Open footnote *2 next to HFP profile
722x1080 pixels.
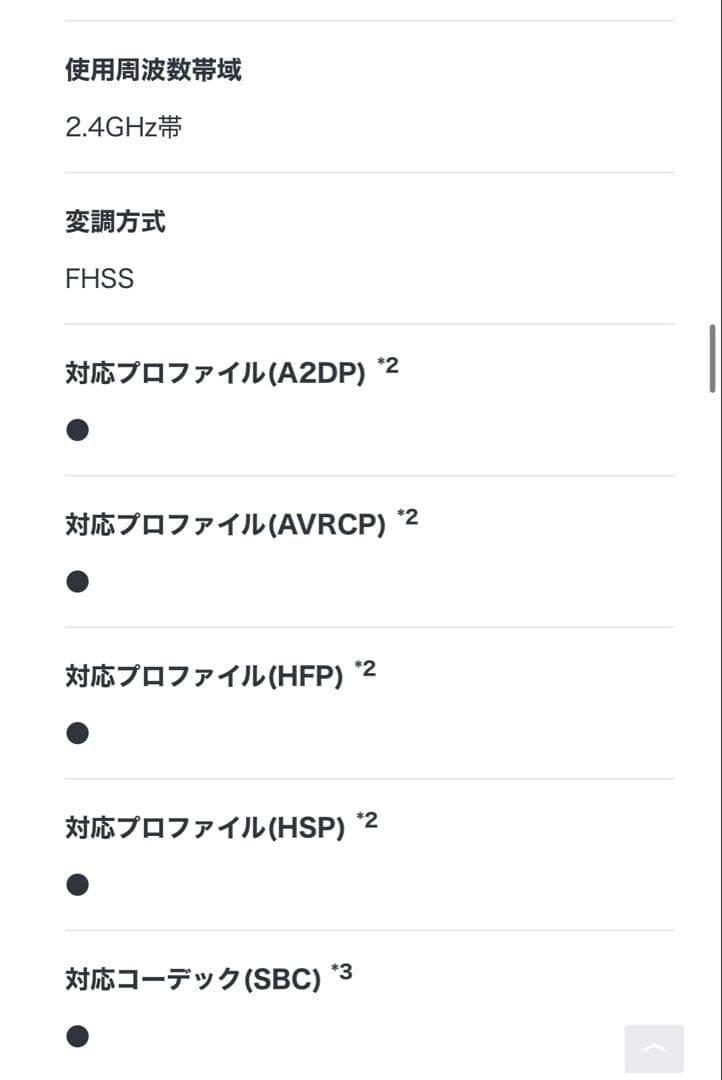pyautogui.click(x=366, y=669)
